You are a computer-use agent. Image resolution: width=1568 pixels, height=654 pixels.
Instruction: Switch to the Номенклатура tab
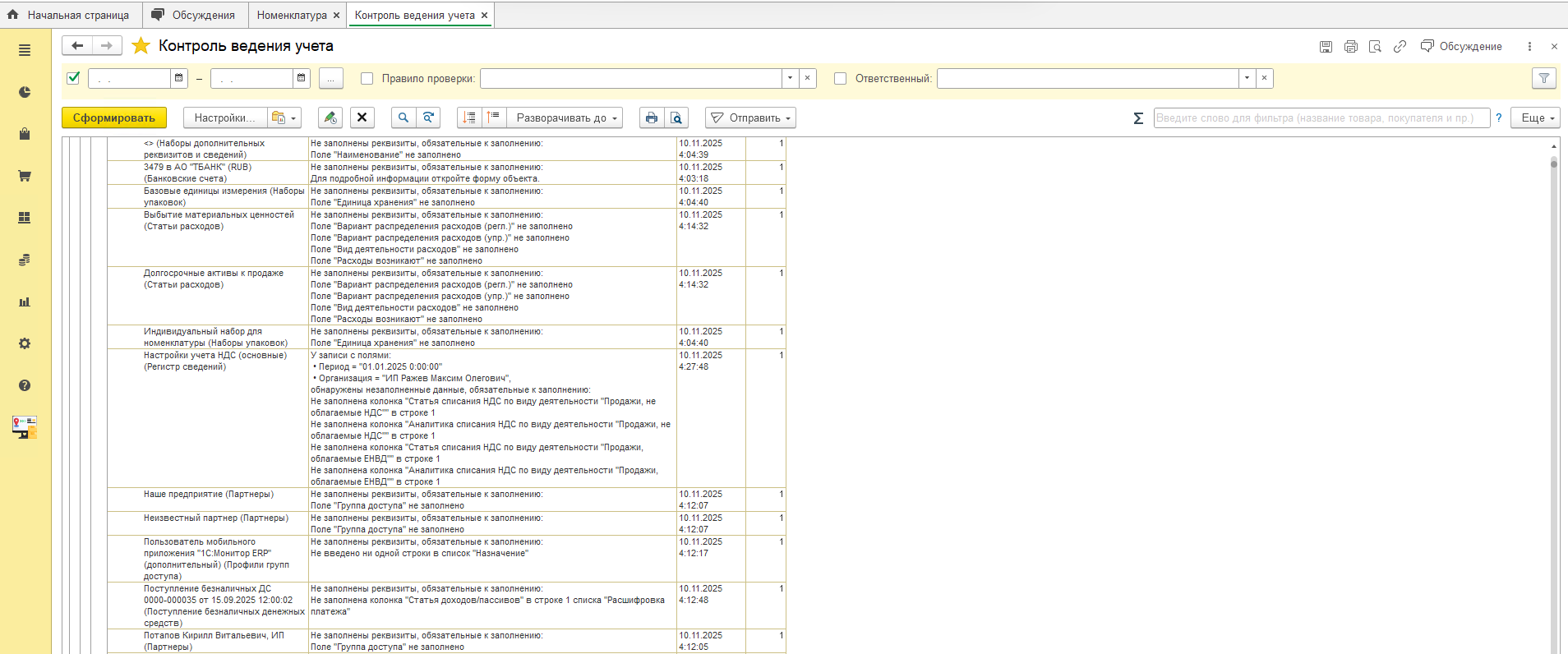(x=291, y=15)
